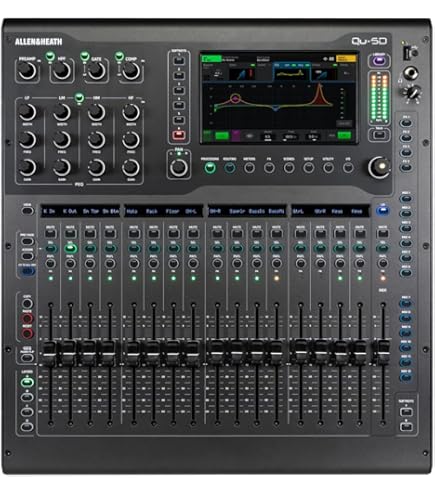Open the METERS screen
The image size is (435, 495).
(x=249, y=168)
